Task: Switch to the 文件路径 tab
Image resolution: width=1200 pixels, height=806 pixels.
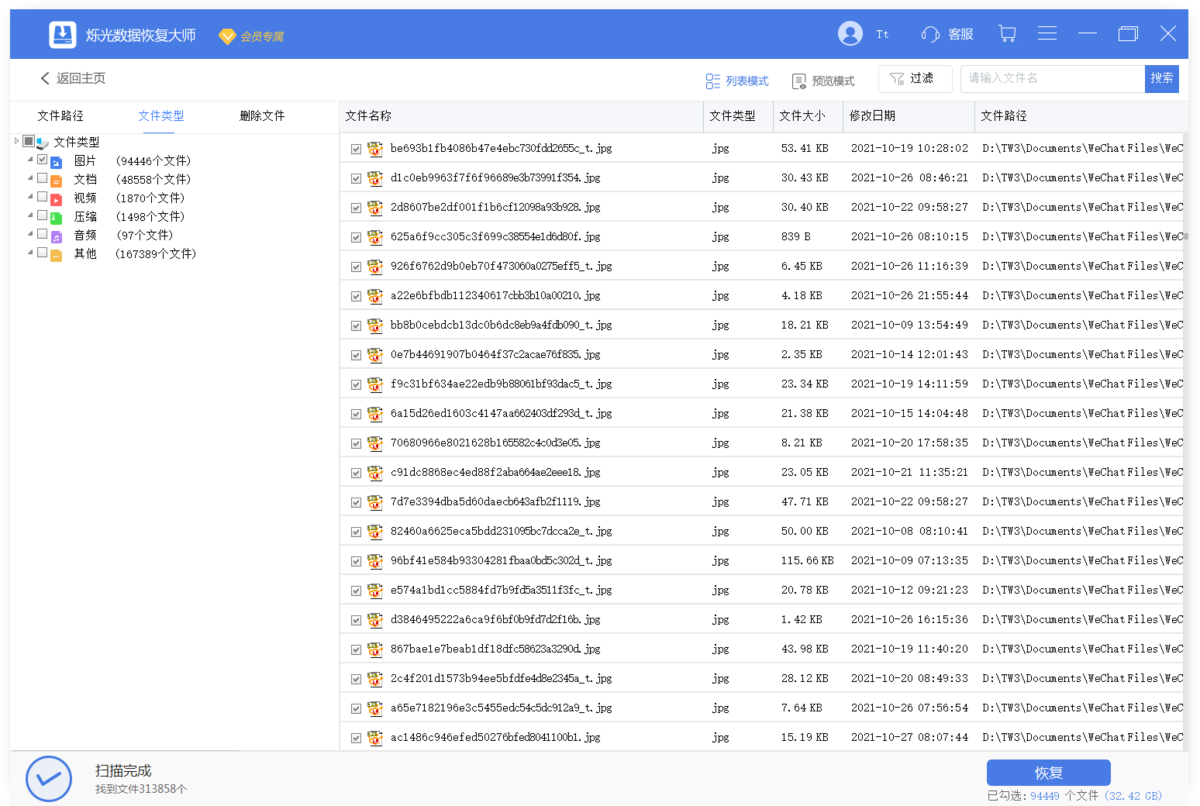Action: 60,116
